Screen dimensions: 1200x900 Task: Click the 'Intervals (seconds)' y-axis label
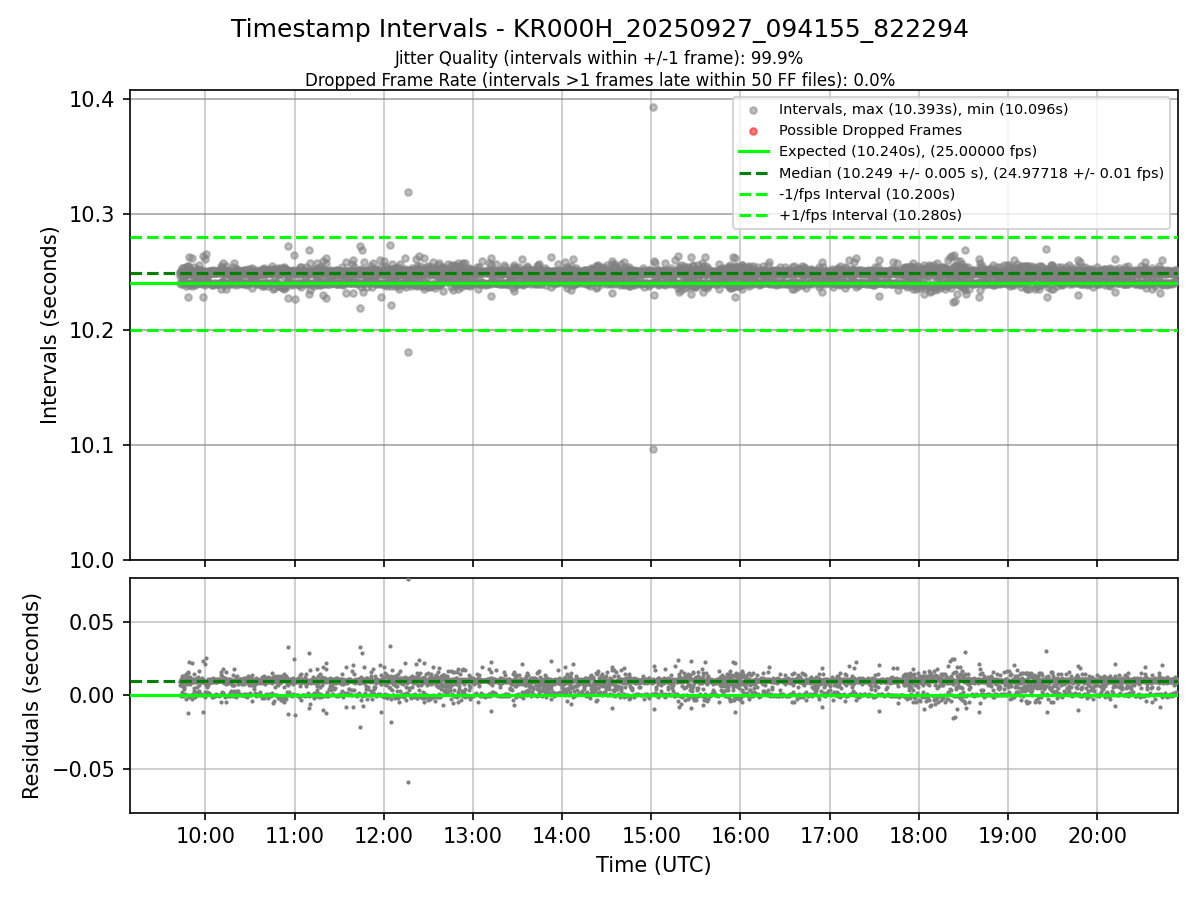(50, 325)
